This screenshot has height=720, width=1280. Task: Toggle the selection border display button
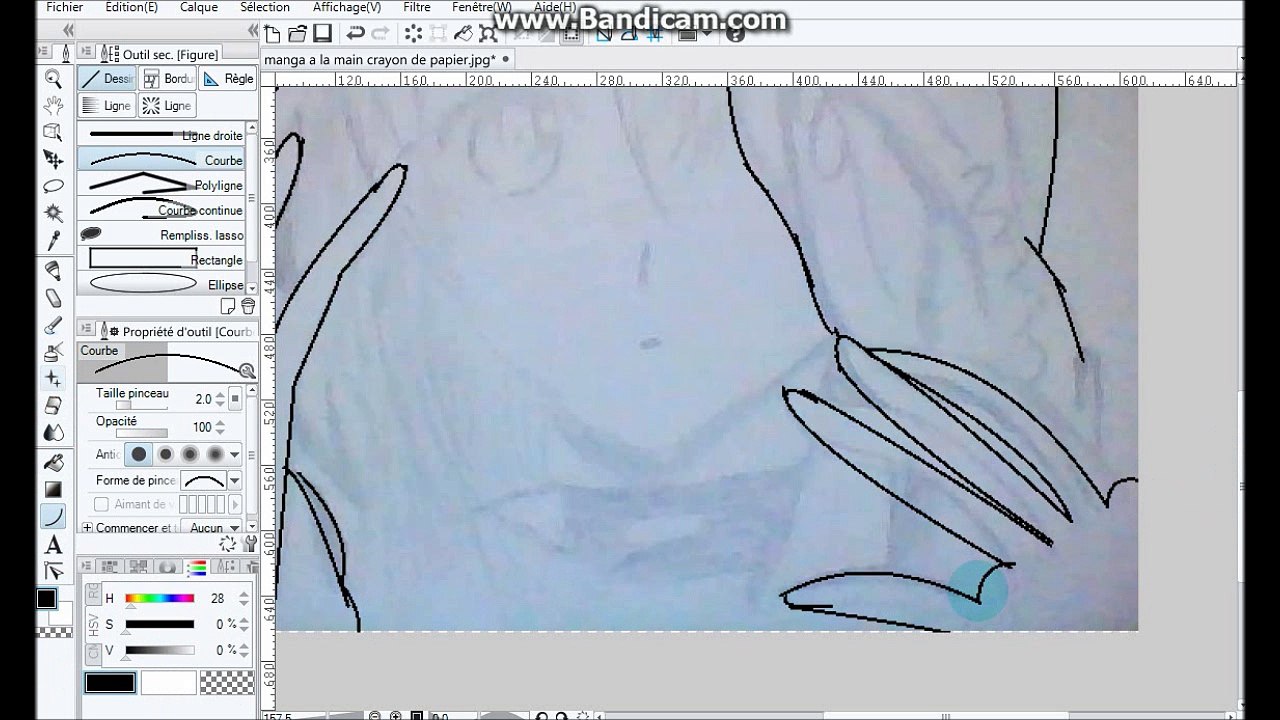click(x=571, y=34)
